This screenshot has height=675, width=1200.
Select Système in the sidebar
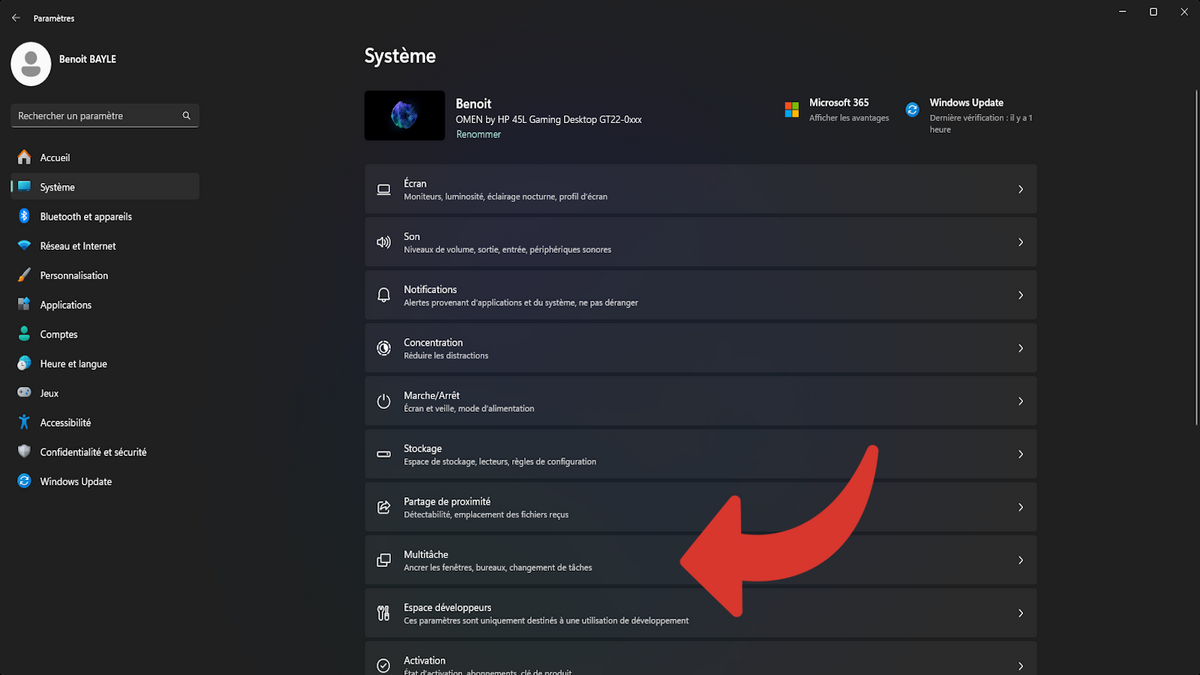[x=105, y=187]
